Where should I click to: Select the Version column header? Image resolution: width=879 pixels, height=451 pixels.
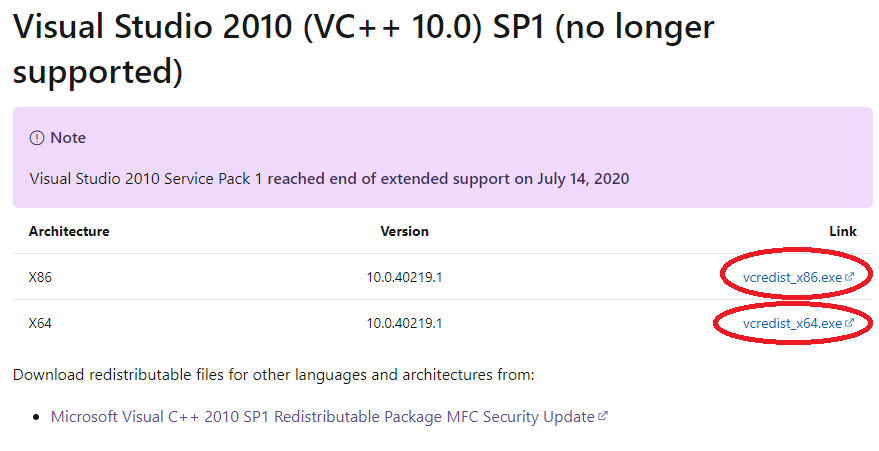[404, 231]
